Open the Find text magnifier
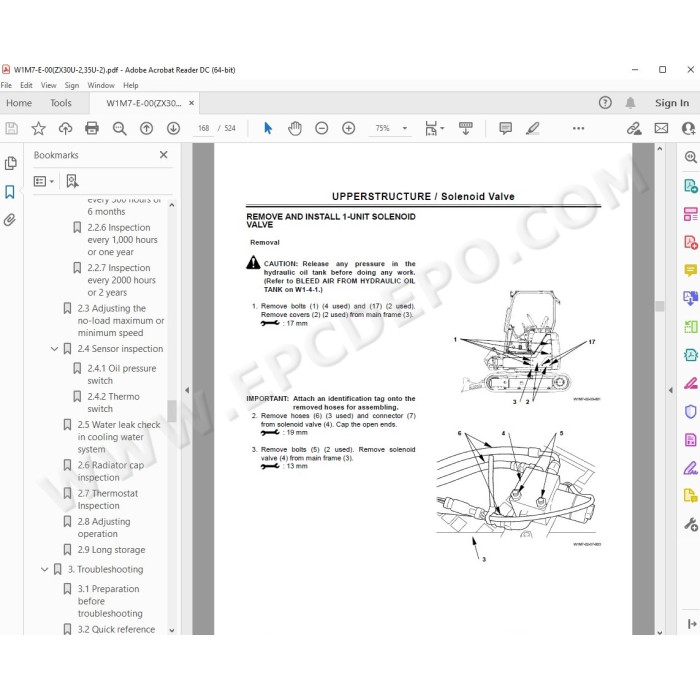 coord(119,129)
